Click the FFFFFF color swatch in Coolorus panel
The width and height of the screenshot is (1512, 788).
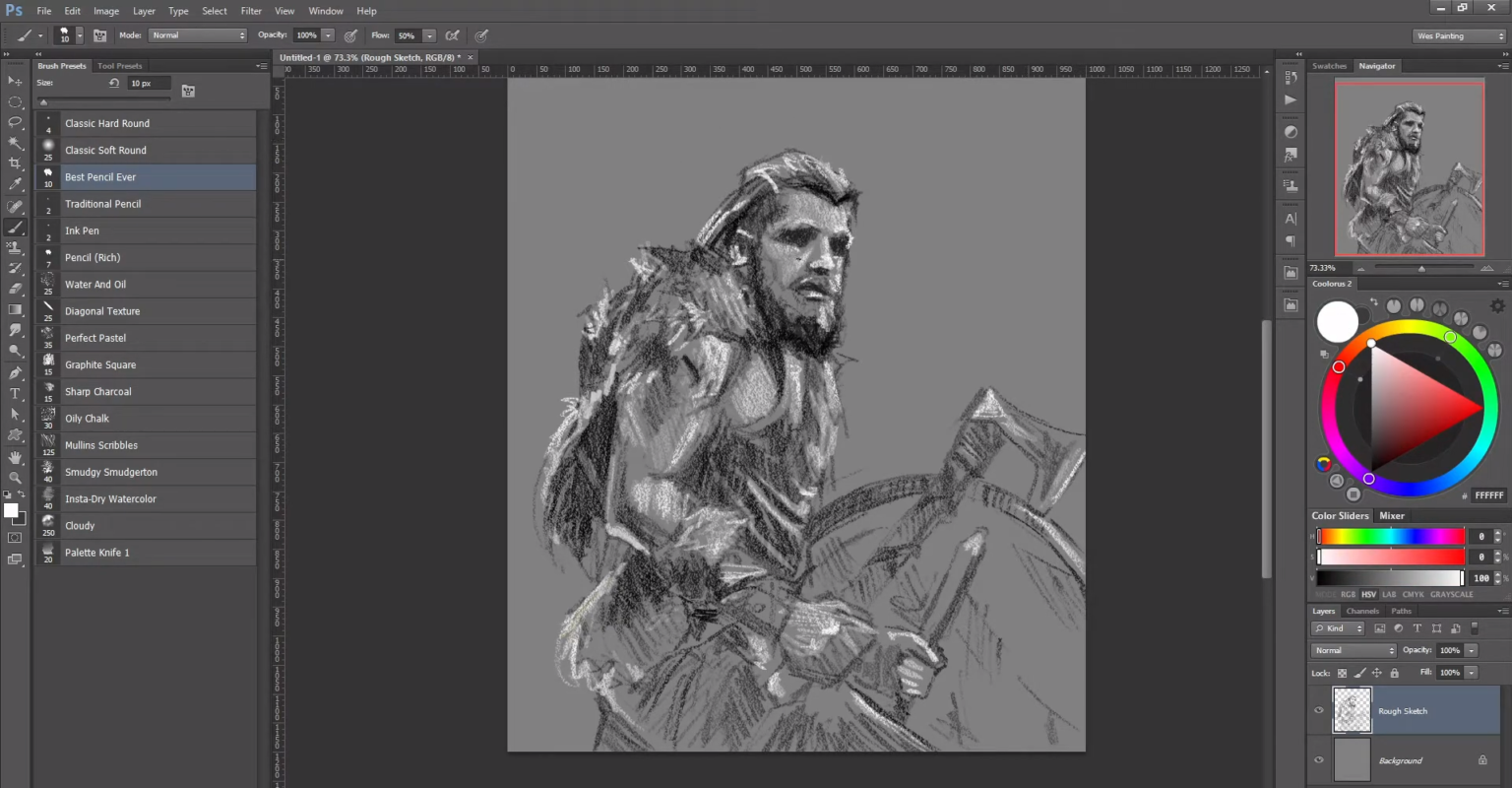pyautogui.click(x=1488, y=495)
